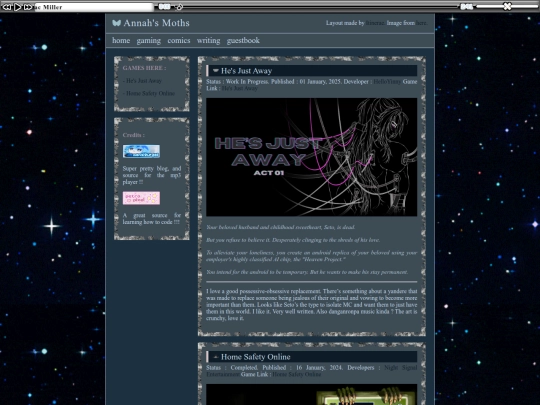The height and width of the screenshot is (405, 540).
Task: Go to the home page
Action: click(x=121, y=41)
